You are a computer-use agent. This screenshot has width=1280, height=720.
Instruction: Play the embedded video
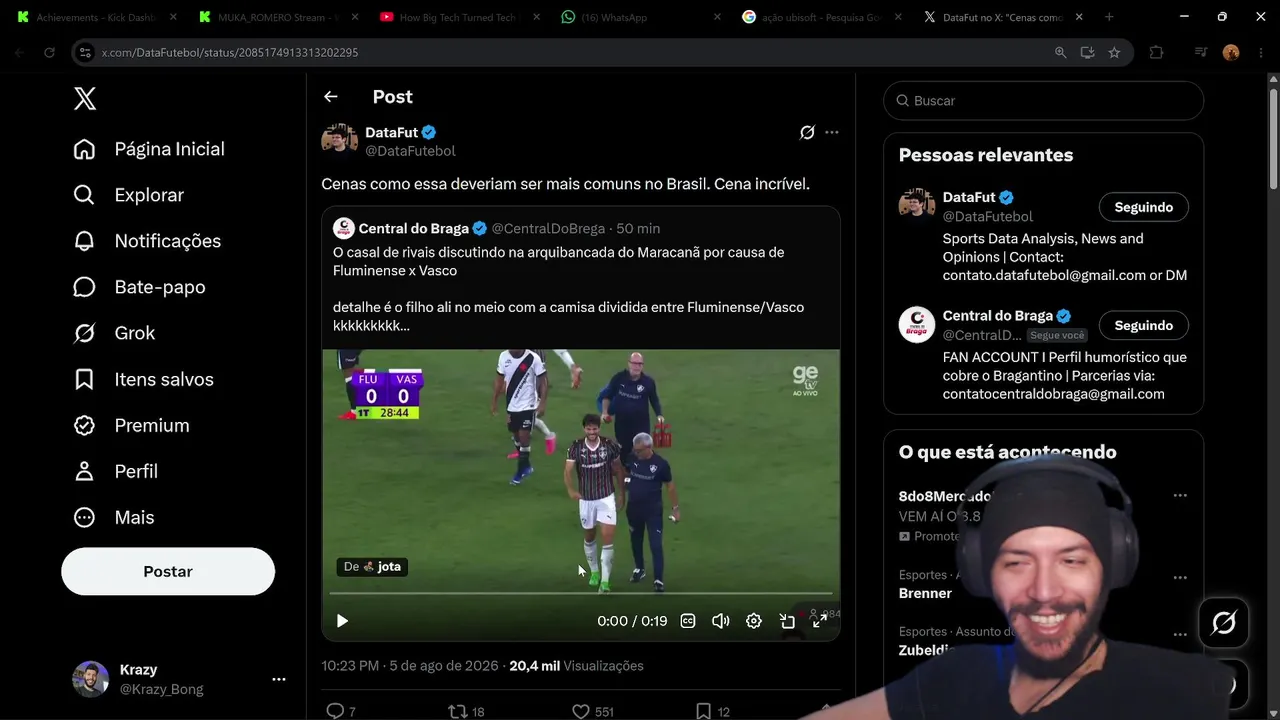click(x=342, y=621)
